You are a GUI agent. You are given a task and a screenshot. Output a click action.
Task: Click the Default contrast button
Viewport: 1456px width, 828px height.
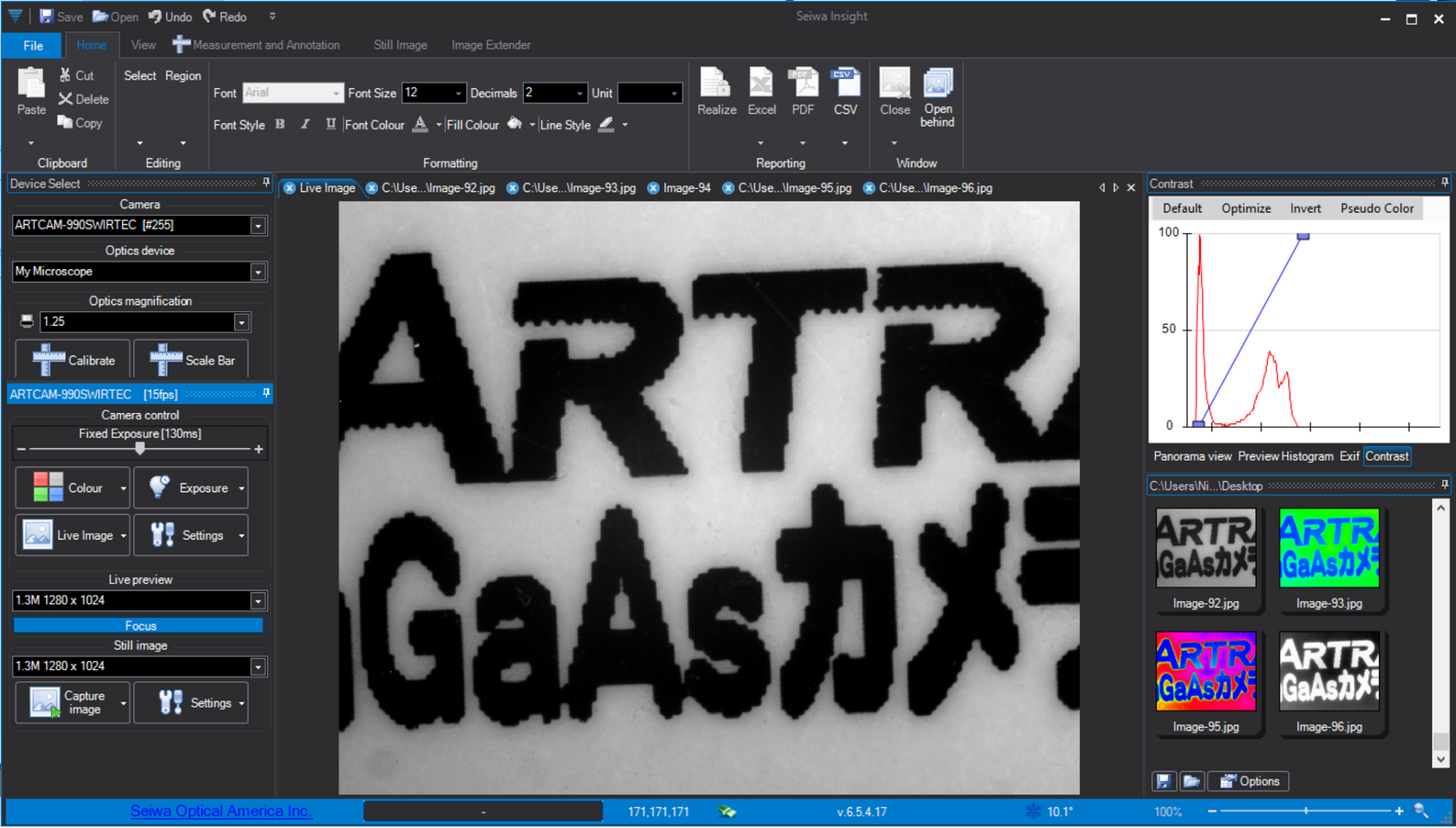[x=1182, y=208]
